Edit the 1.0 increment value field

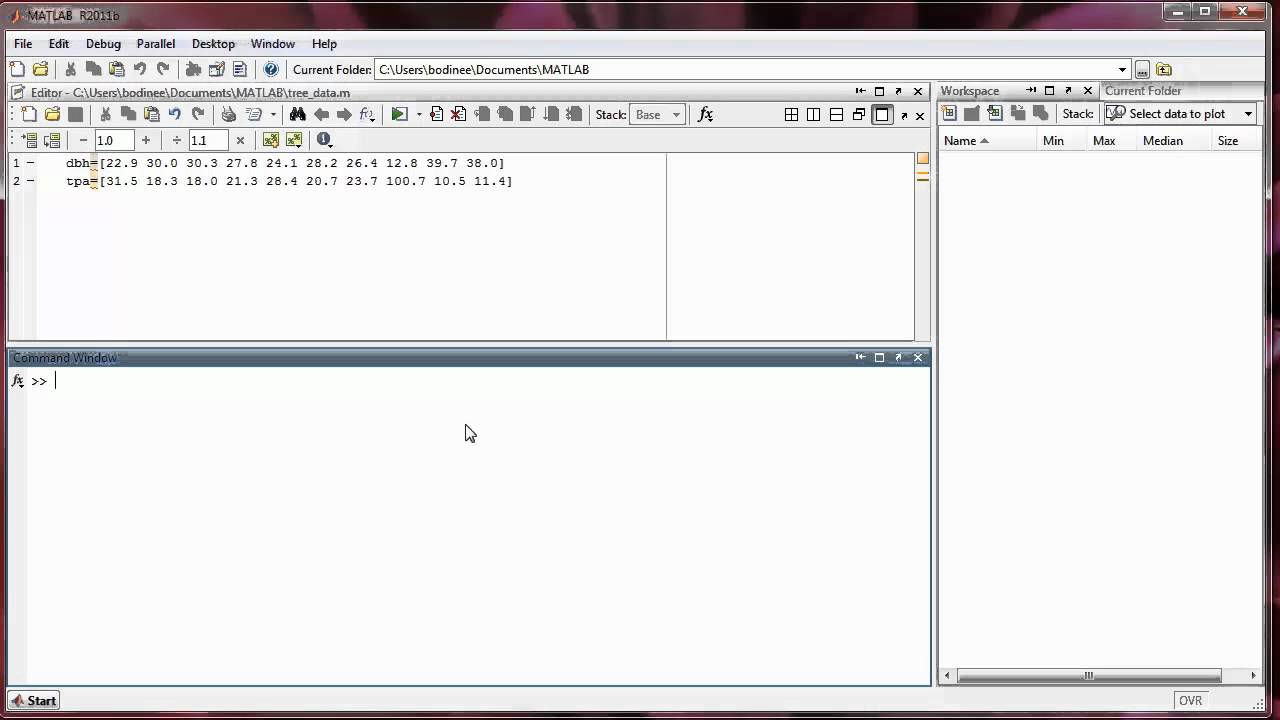click(114, 140)
